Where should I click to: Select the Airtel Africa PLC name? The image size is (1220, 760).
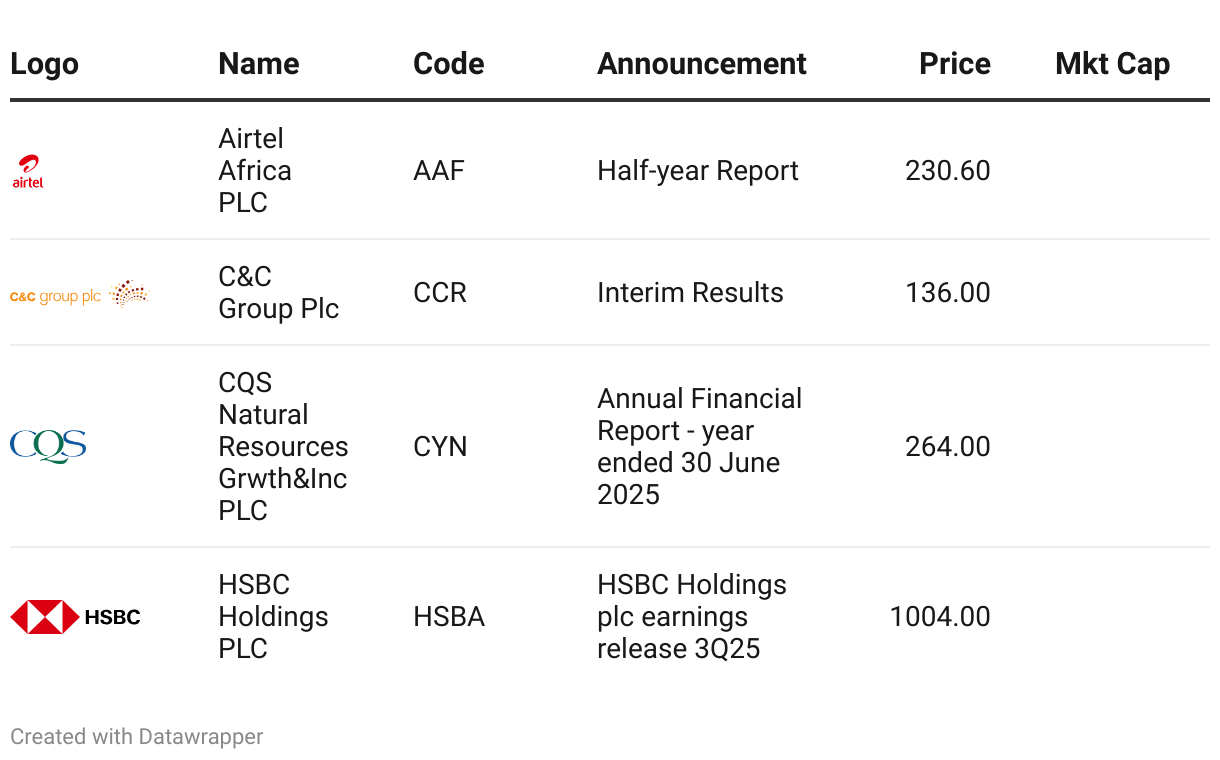[255, 171]
